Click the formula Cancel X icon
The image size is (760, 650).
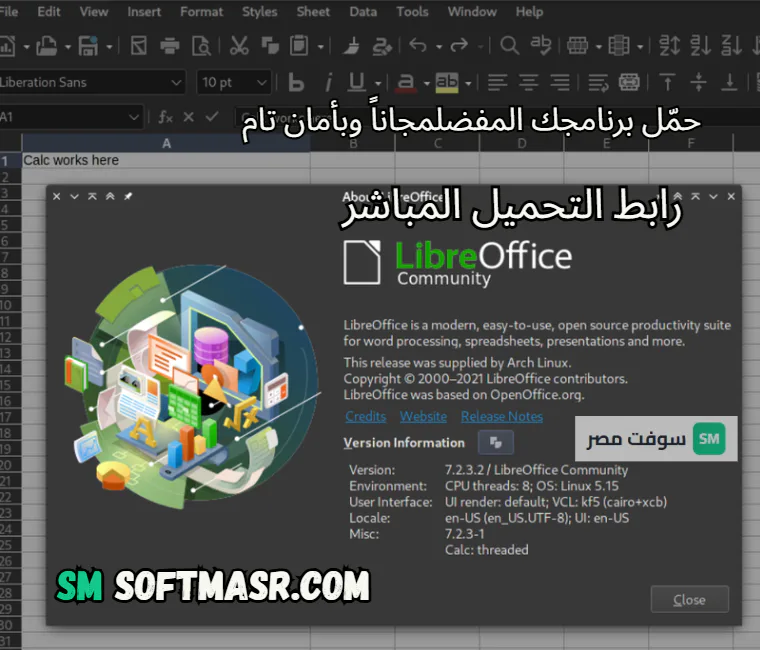pyautogui.click(x=189, y=117)
